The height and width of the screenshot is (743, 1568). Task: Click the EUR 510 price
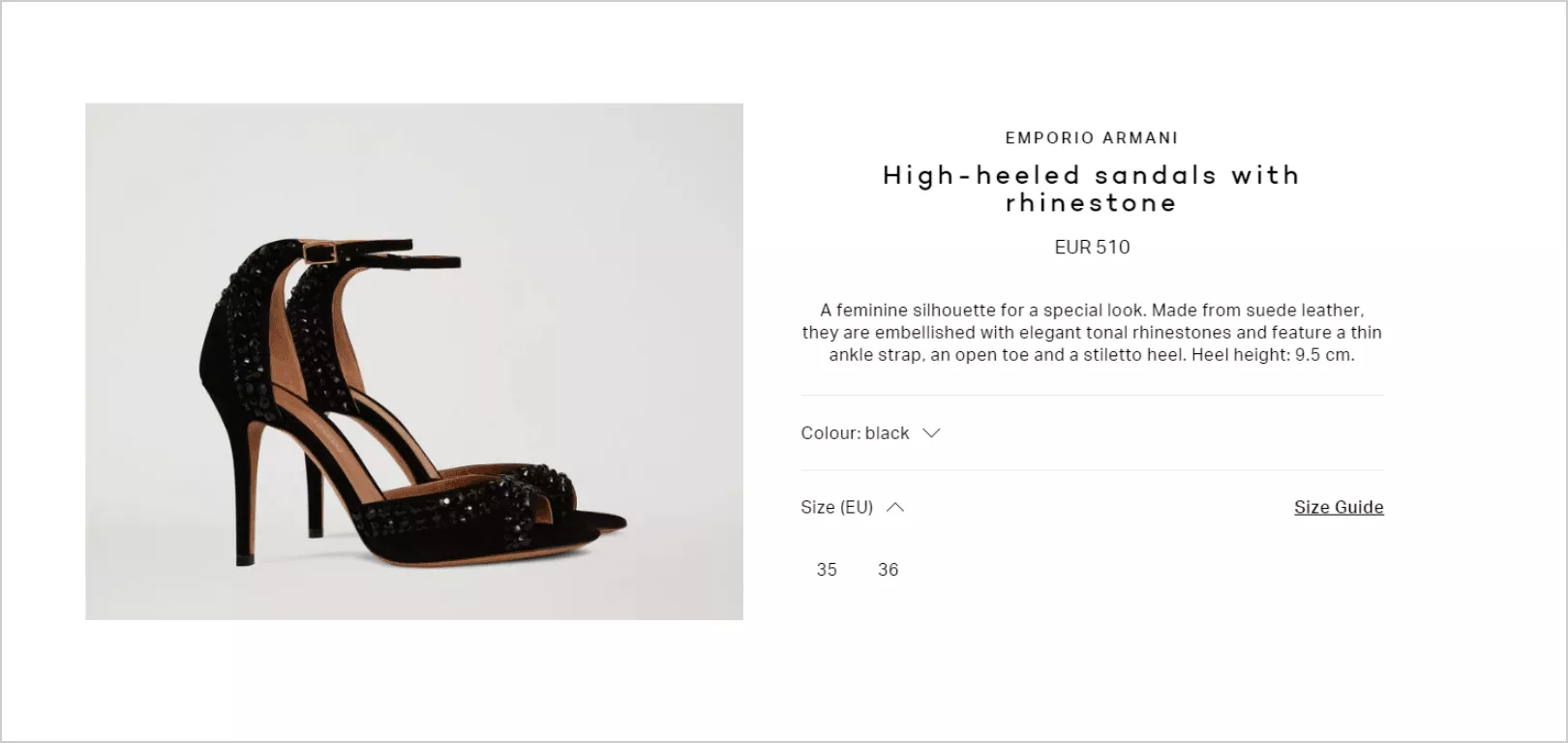1092,247
